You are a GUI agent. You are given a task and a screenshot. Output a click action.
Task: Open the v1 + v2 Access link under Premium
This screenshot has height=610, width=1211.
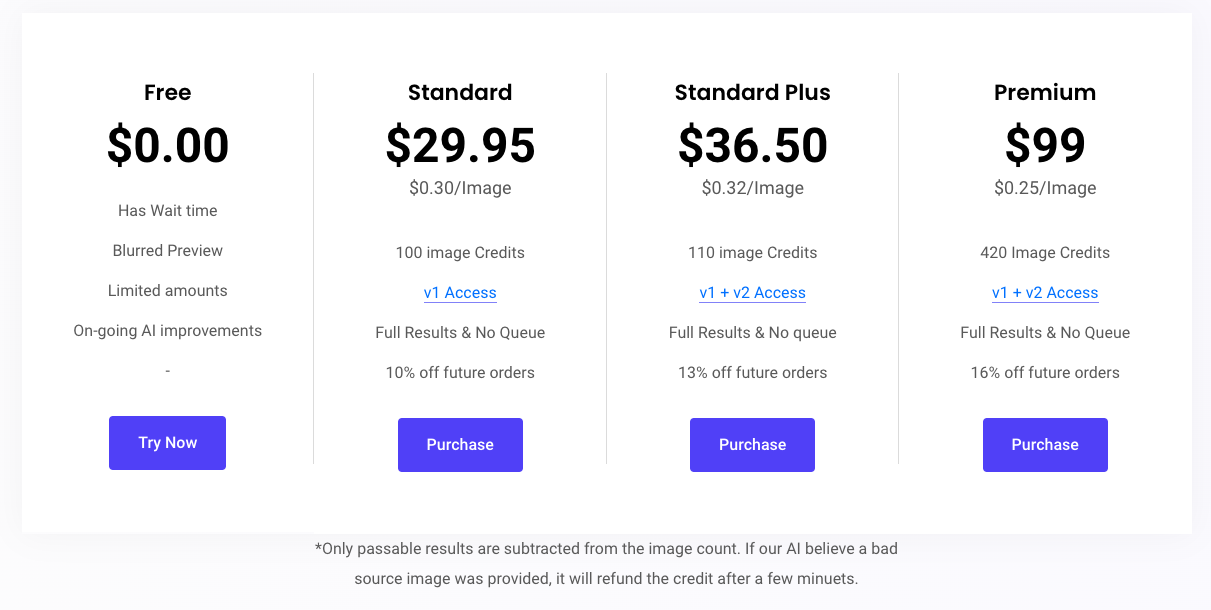pos(1045,292)
